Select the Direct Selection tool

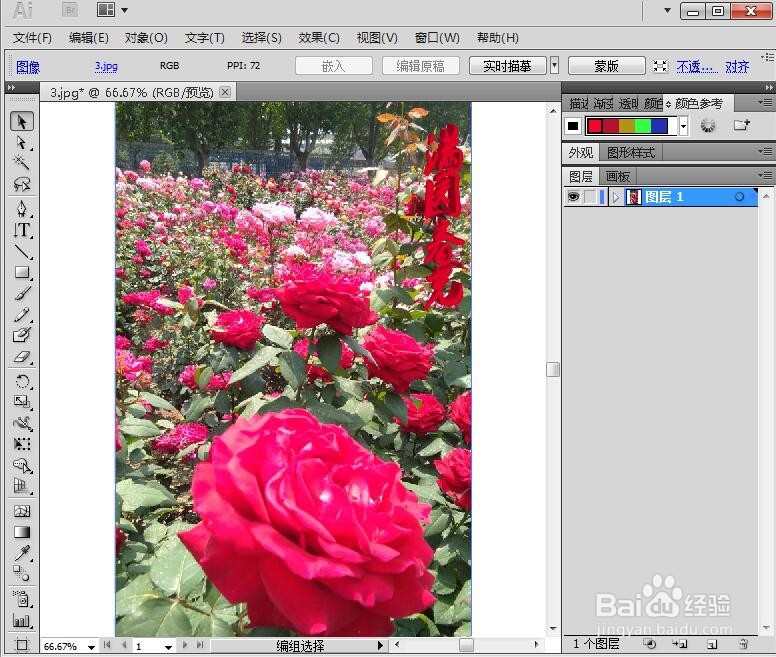coord(22,142)
